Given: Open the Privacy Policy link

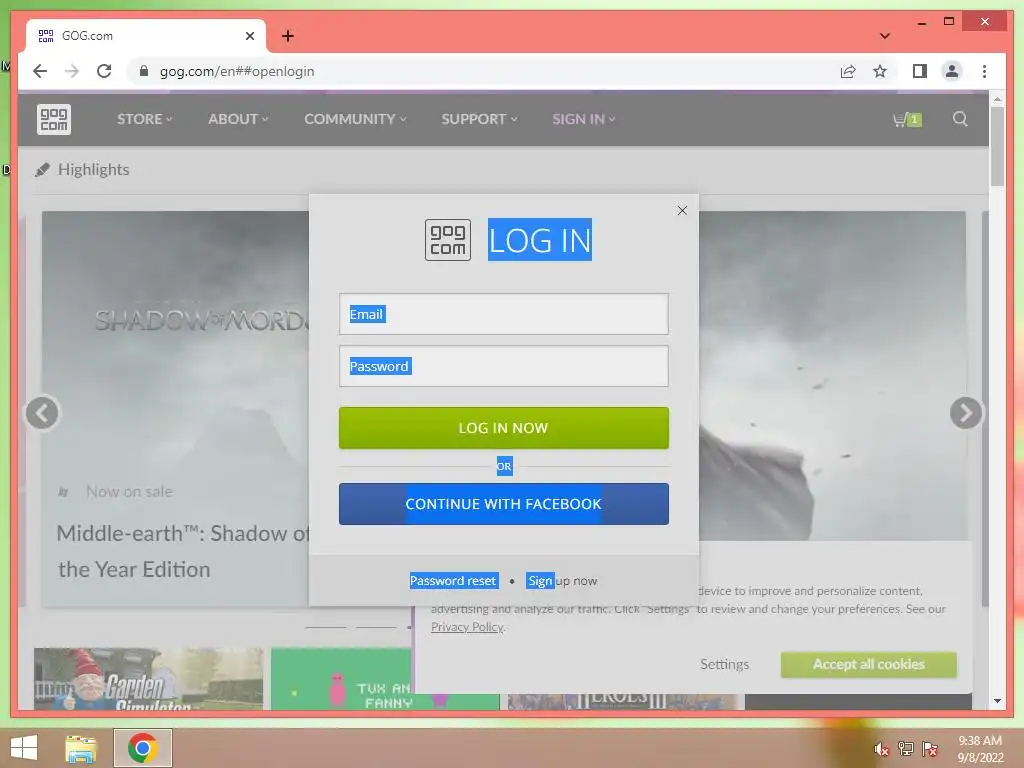Looking at the screenshot, I should tap(467, 627).
